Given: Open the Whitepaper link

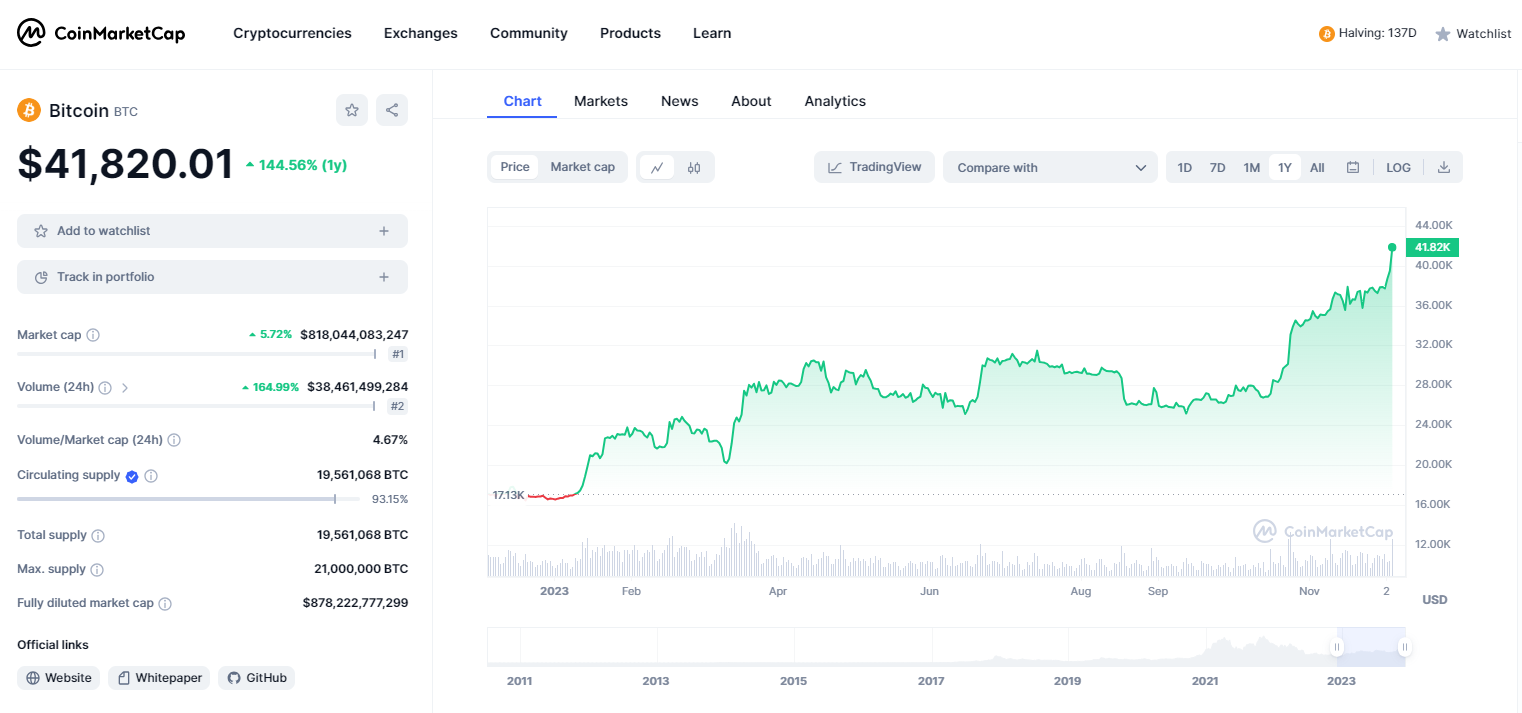Looking at the screenshot, I should point(160,678).
